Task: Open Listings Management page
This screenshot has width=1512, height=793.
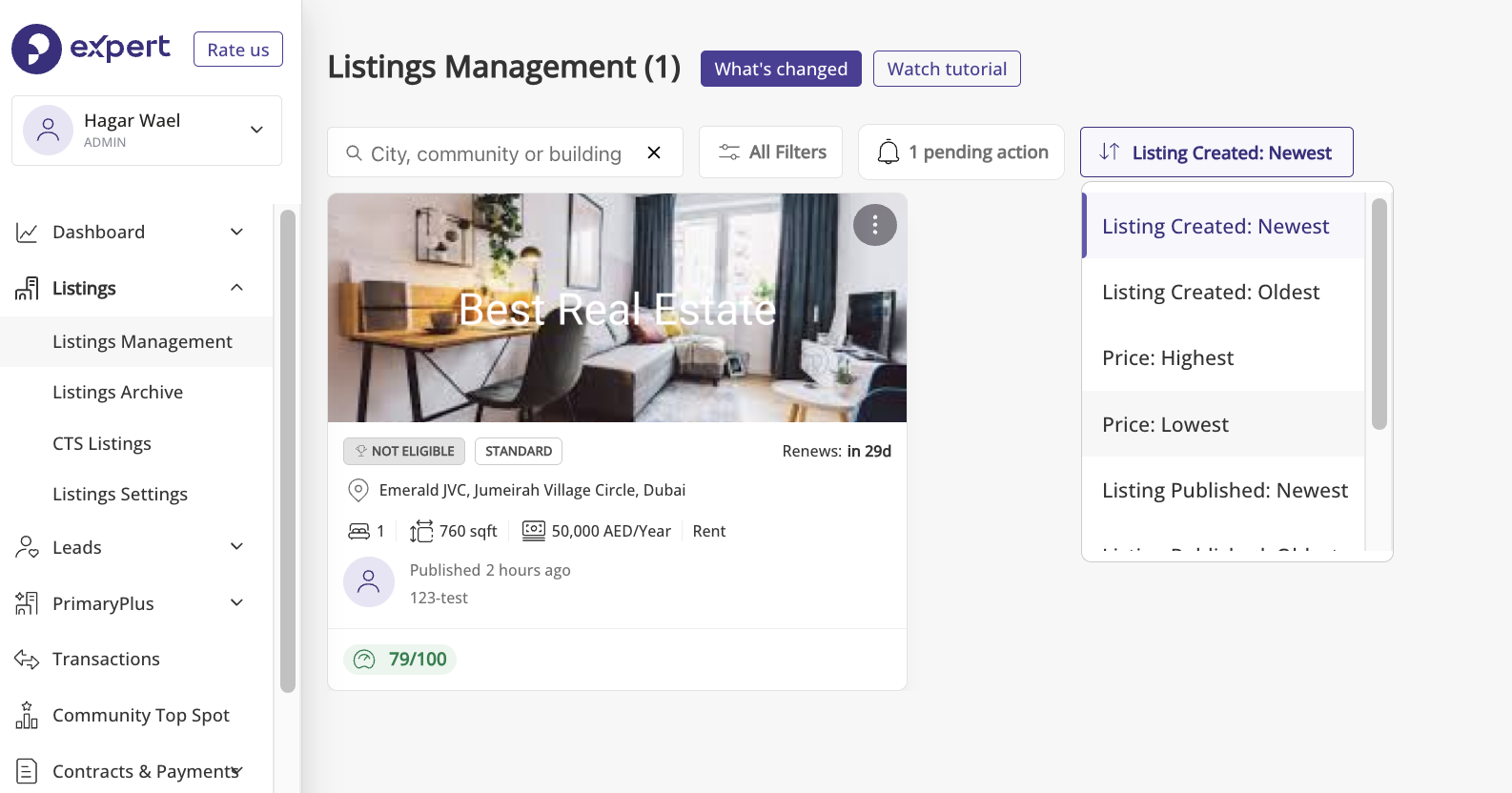Action: pos(142,341)
